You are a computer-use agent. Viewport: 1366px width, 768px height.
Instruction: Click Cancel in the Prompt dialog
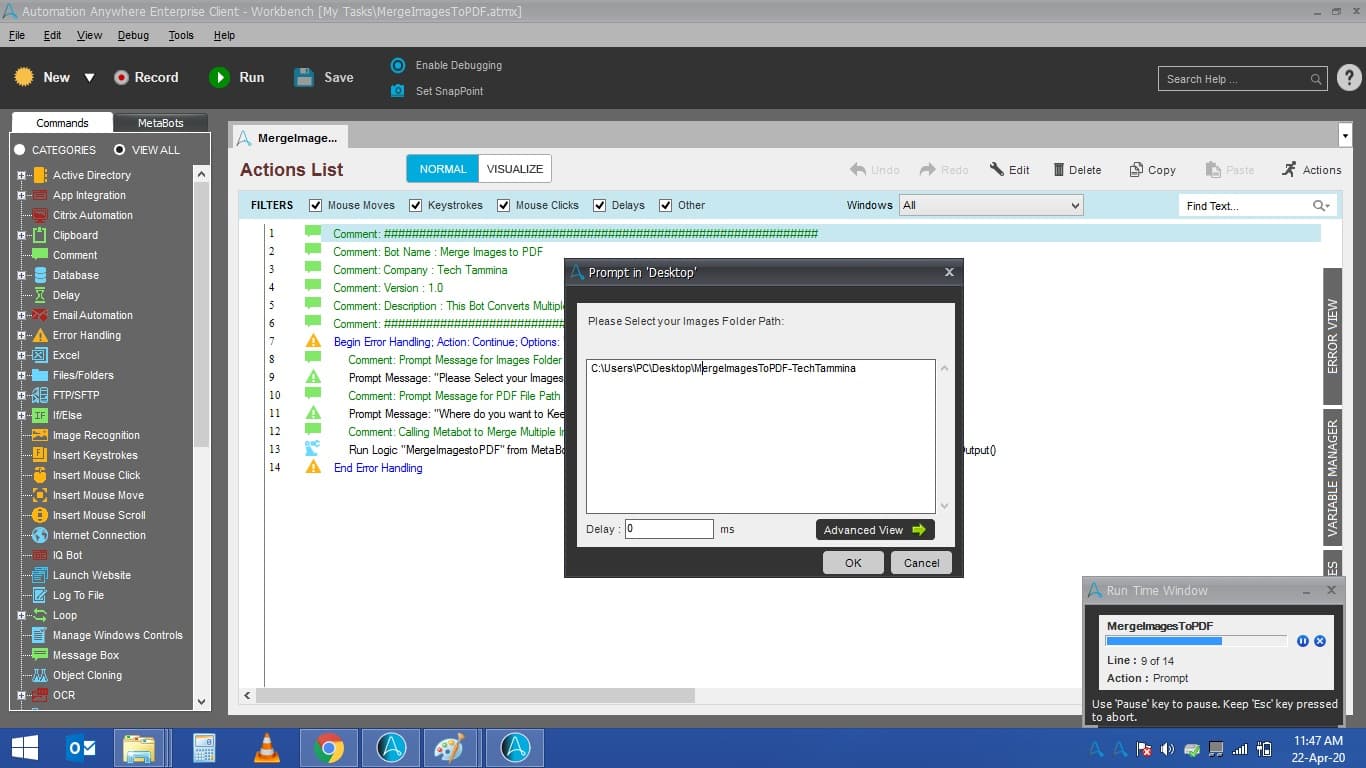click(x=921, y=563)
